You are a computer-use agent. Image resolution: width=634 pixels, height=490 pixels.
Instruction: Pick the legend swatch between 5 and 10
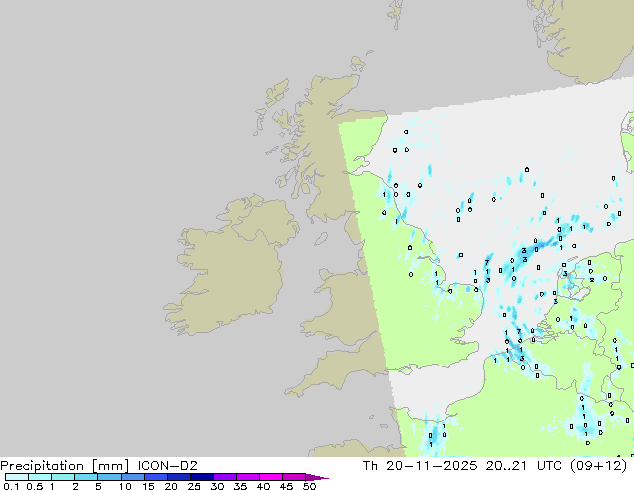pyautogui.click(x=109, y=477)
